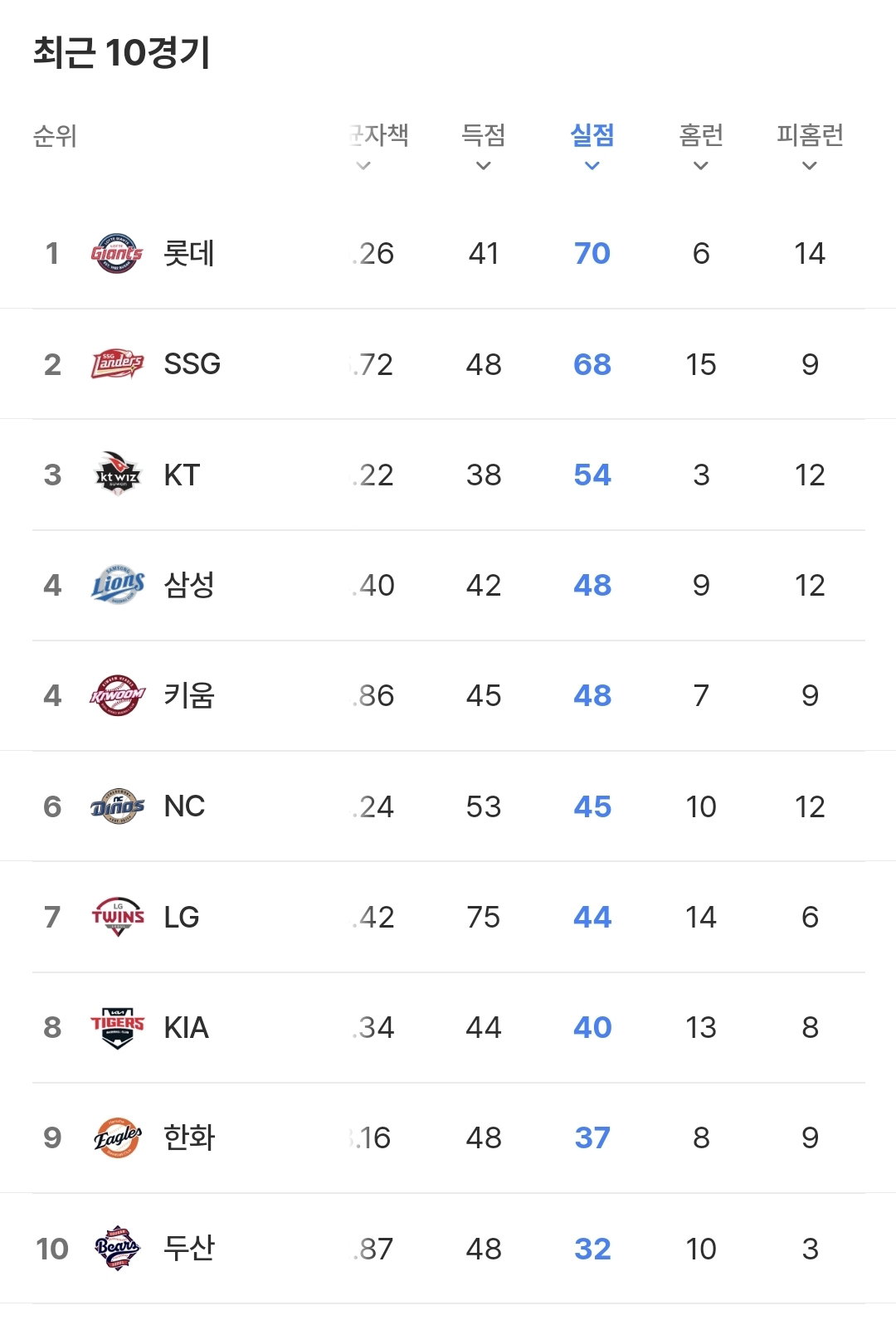896x1320 pixels.
Task: Open the Samsung Lions logo
Action: click(x=117, y=585)
